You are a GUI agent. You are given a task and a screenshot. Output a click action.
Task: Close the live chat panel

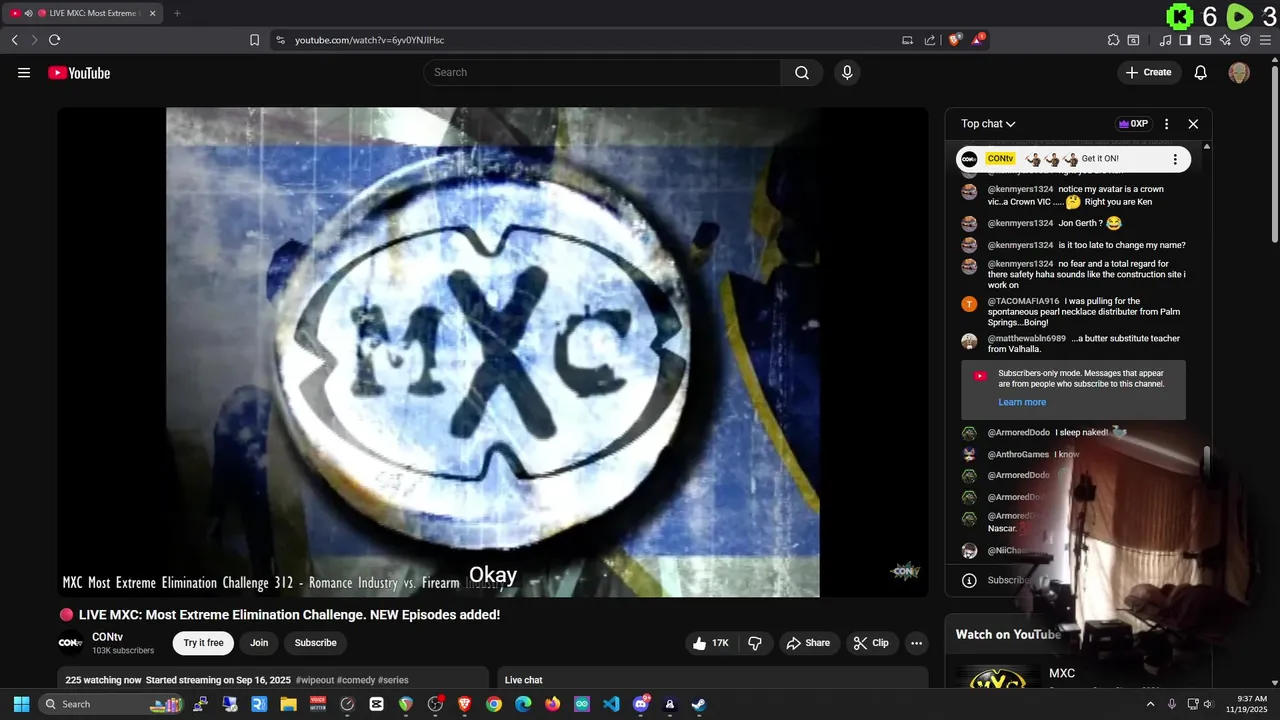click(x=1193, y=124)
